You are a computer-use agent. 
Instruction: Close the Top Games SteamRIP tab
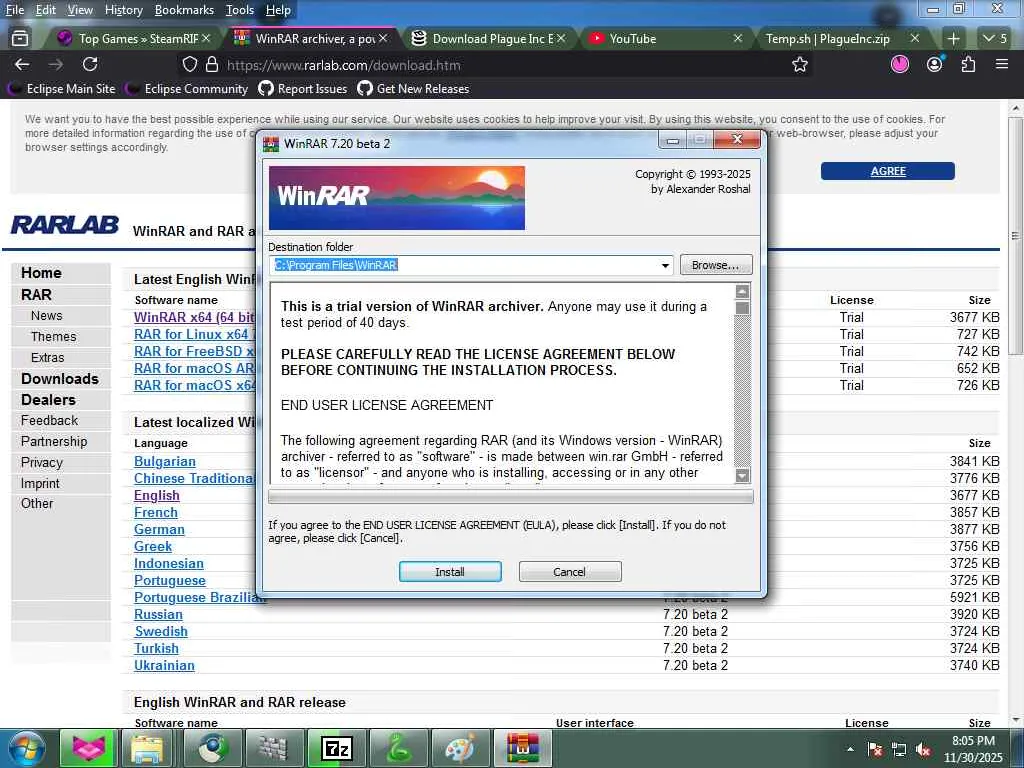point(206,39)
